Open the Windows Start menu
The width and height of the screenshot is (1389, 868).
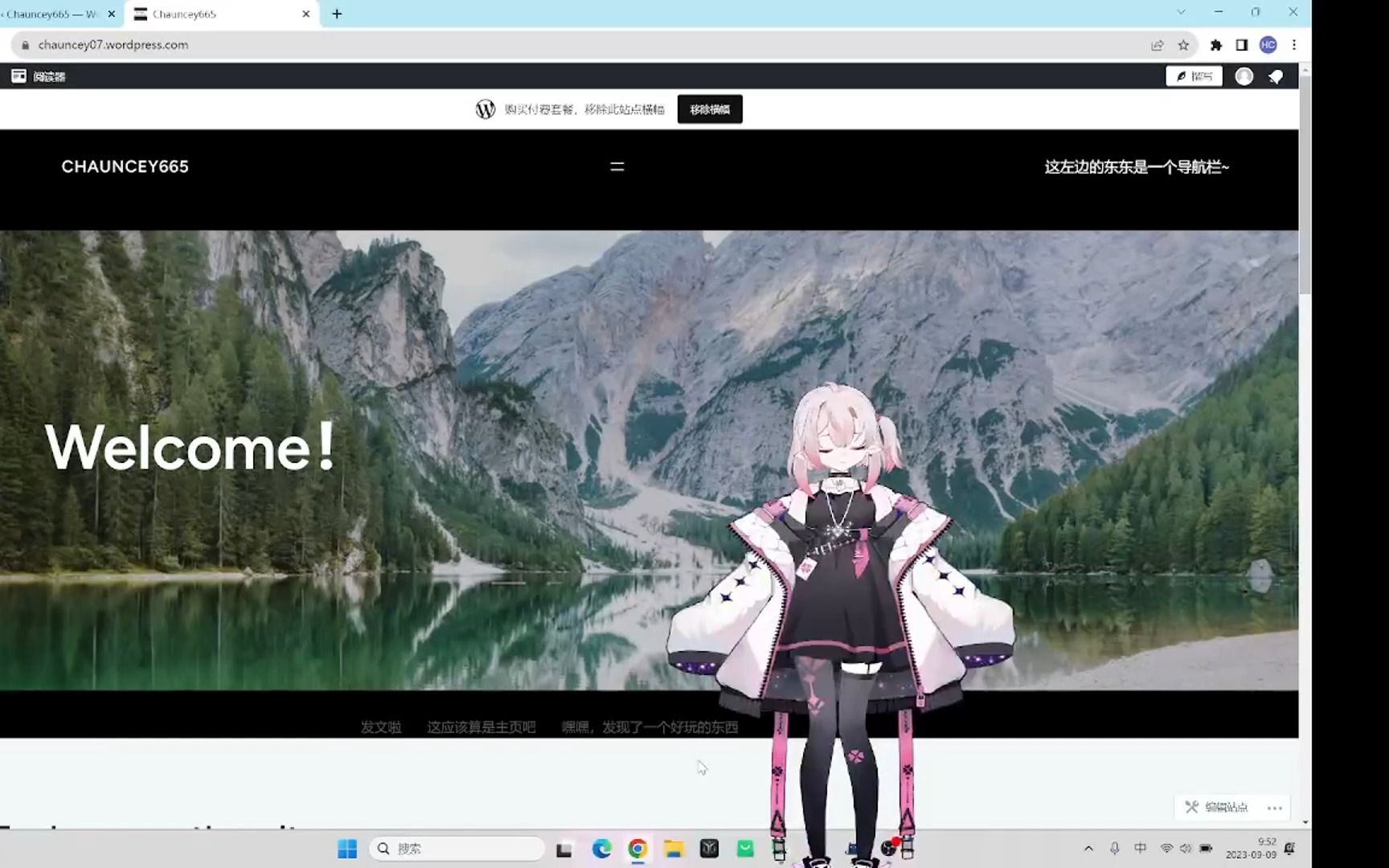point(347,849)
